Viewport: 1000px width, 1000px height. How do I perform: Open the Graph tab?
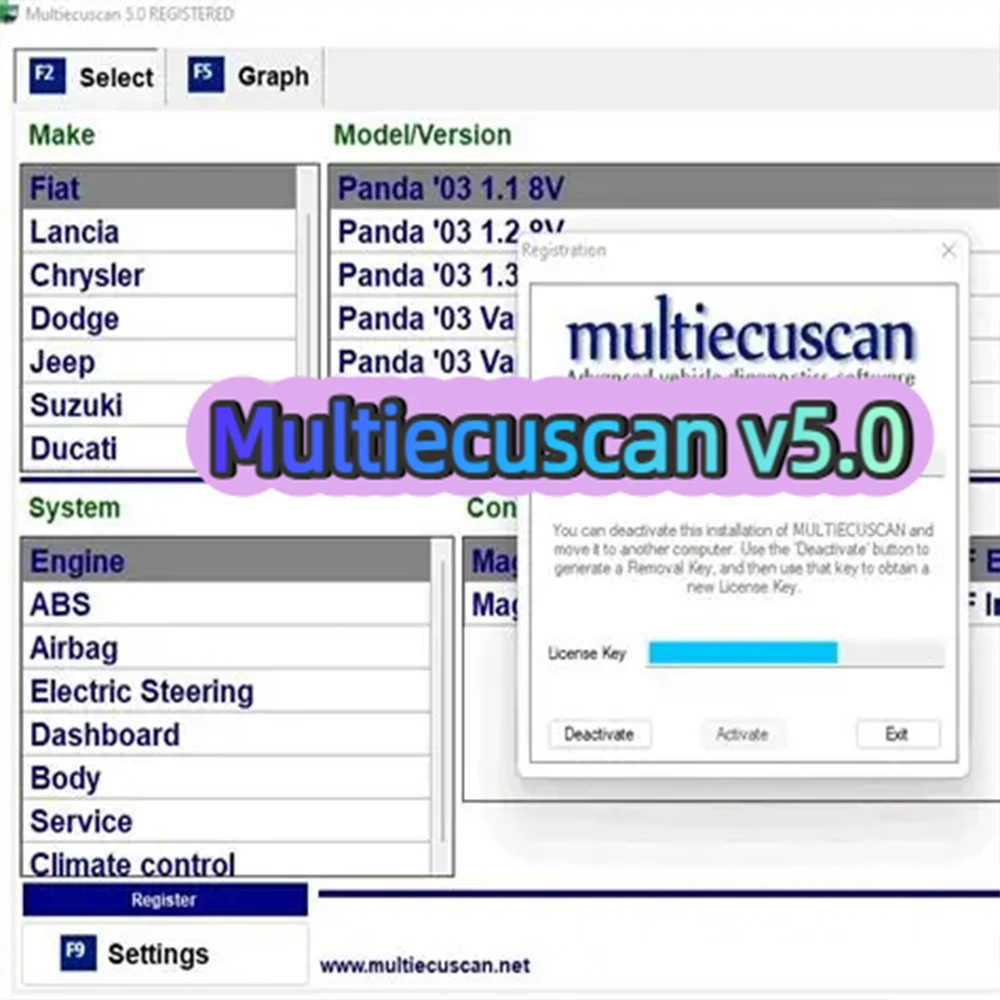[247, 76]
